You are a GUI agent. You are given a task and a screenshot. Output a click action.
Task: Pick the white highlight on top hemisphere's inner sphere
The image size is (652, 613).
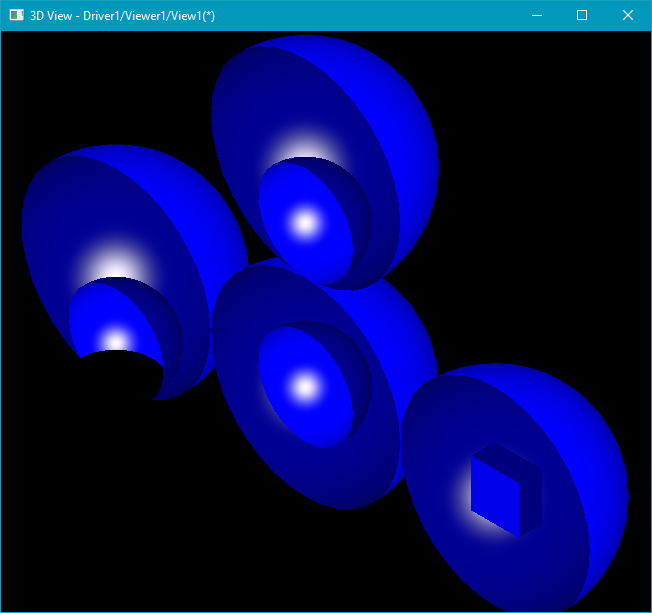(304, 222)
